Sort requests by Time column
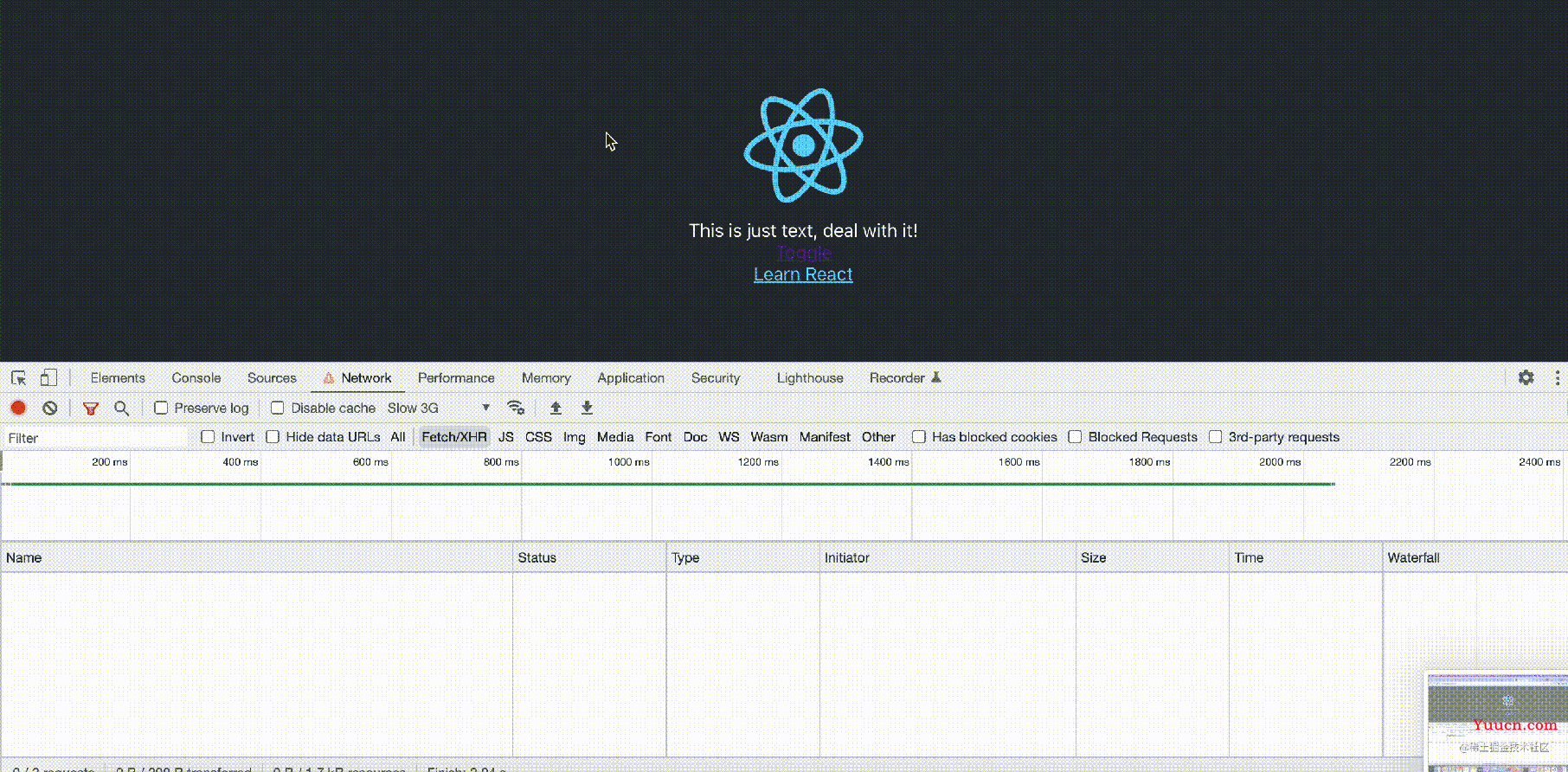Screen dimensions: 1568x772 [1306, 557]
